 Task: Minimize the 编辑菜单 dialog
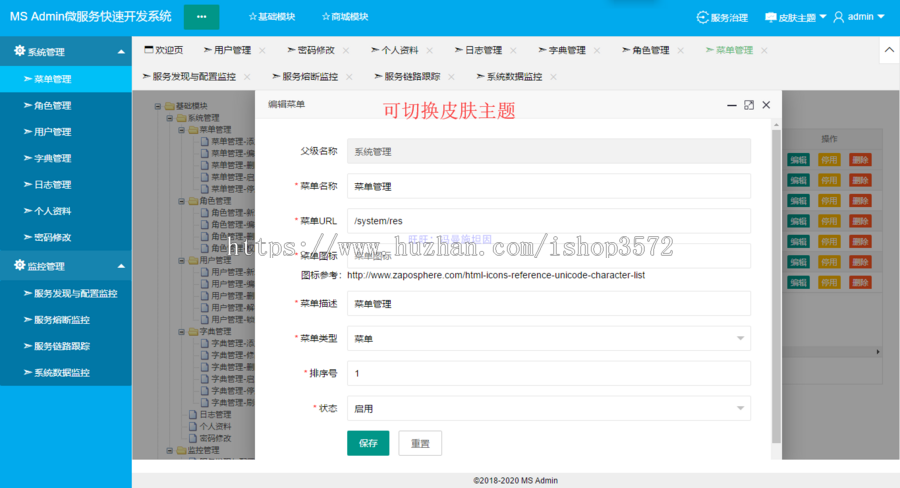pyautogui.click(x=732, y=105)
